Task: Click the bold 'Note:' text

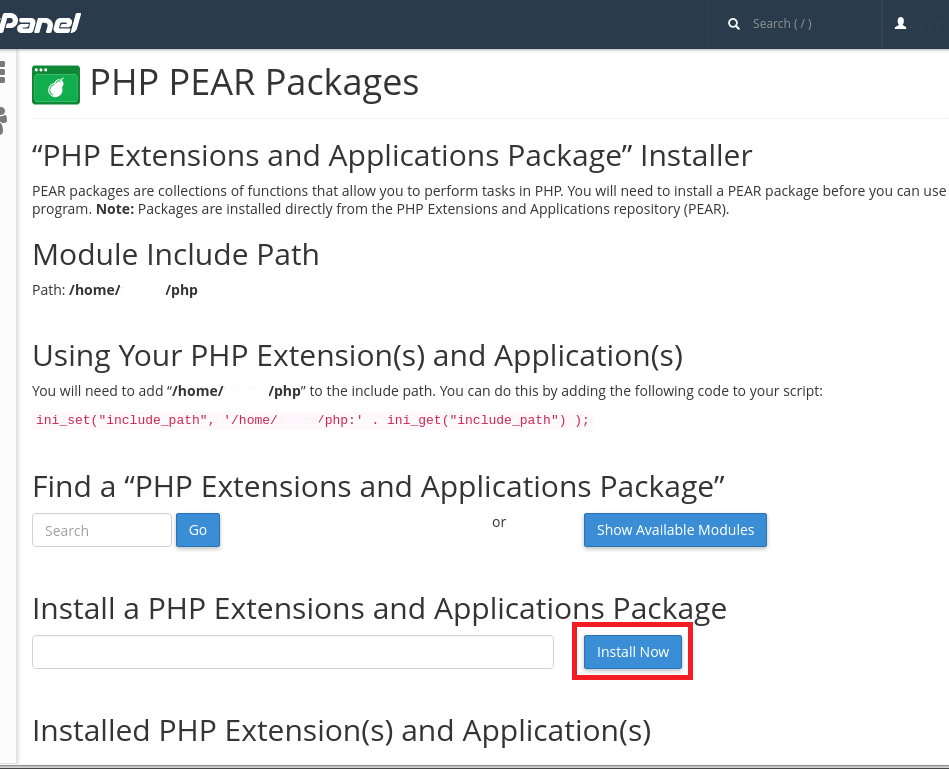Action: point(115,209)
